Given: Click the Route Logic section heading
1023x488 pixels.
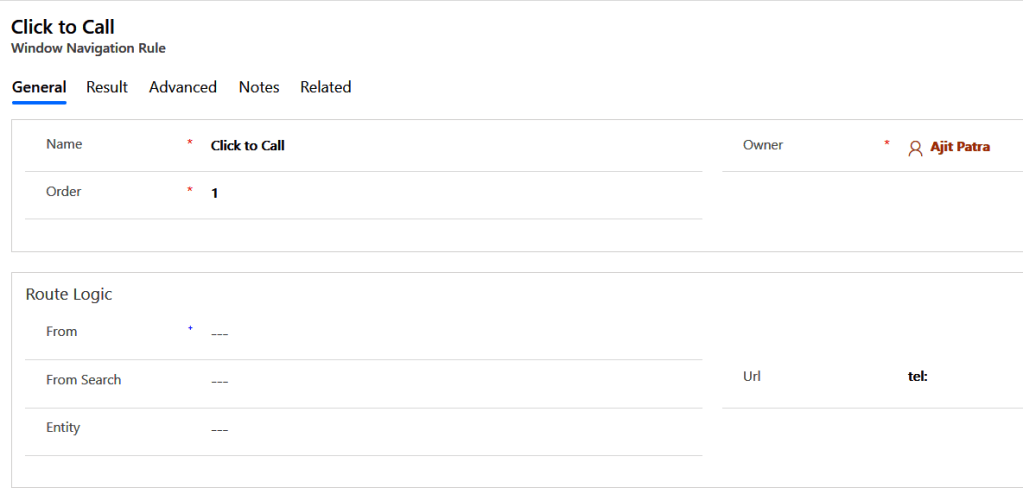Looking at the screenshot, I should click(69, 294).
